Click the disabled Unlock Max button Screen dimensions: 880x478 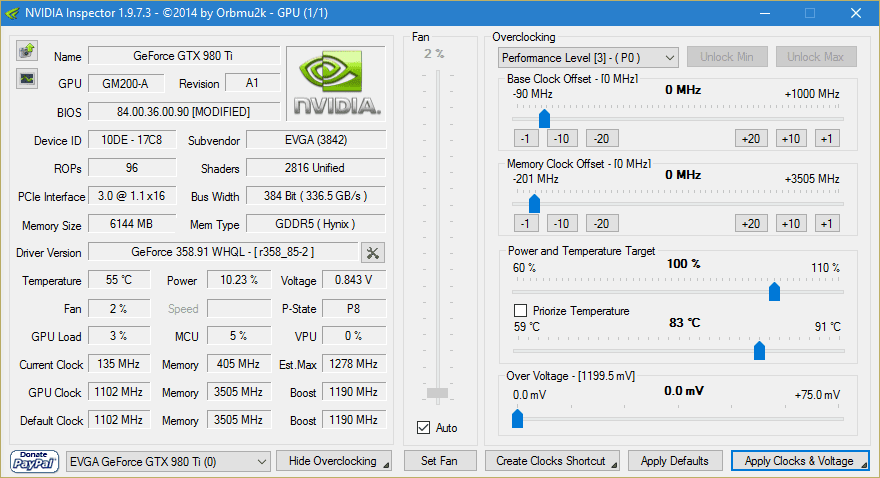pyautogui.click(x=815, y=57)
